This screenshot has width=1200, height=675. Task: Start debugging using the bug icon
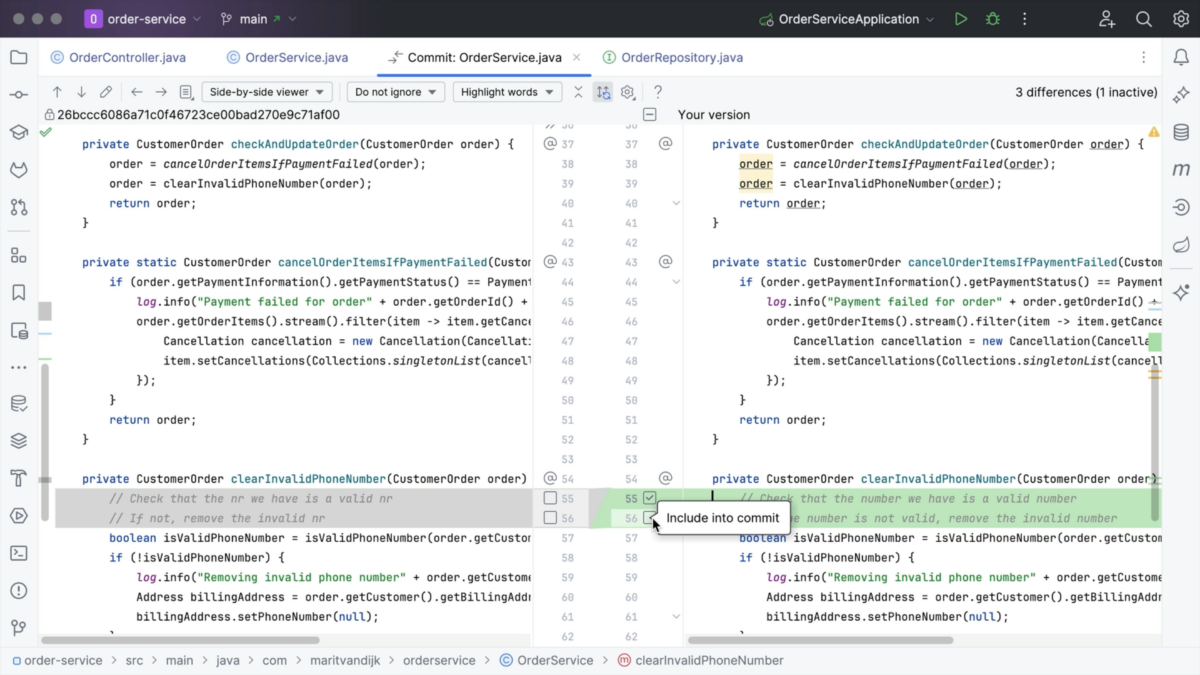(991, 18)
